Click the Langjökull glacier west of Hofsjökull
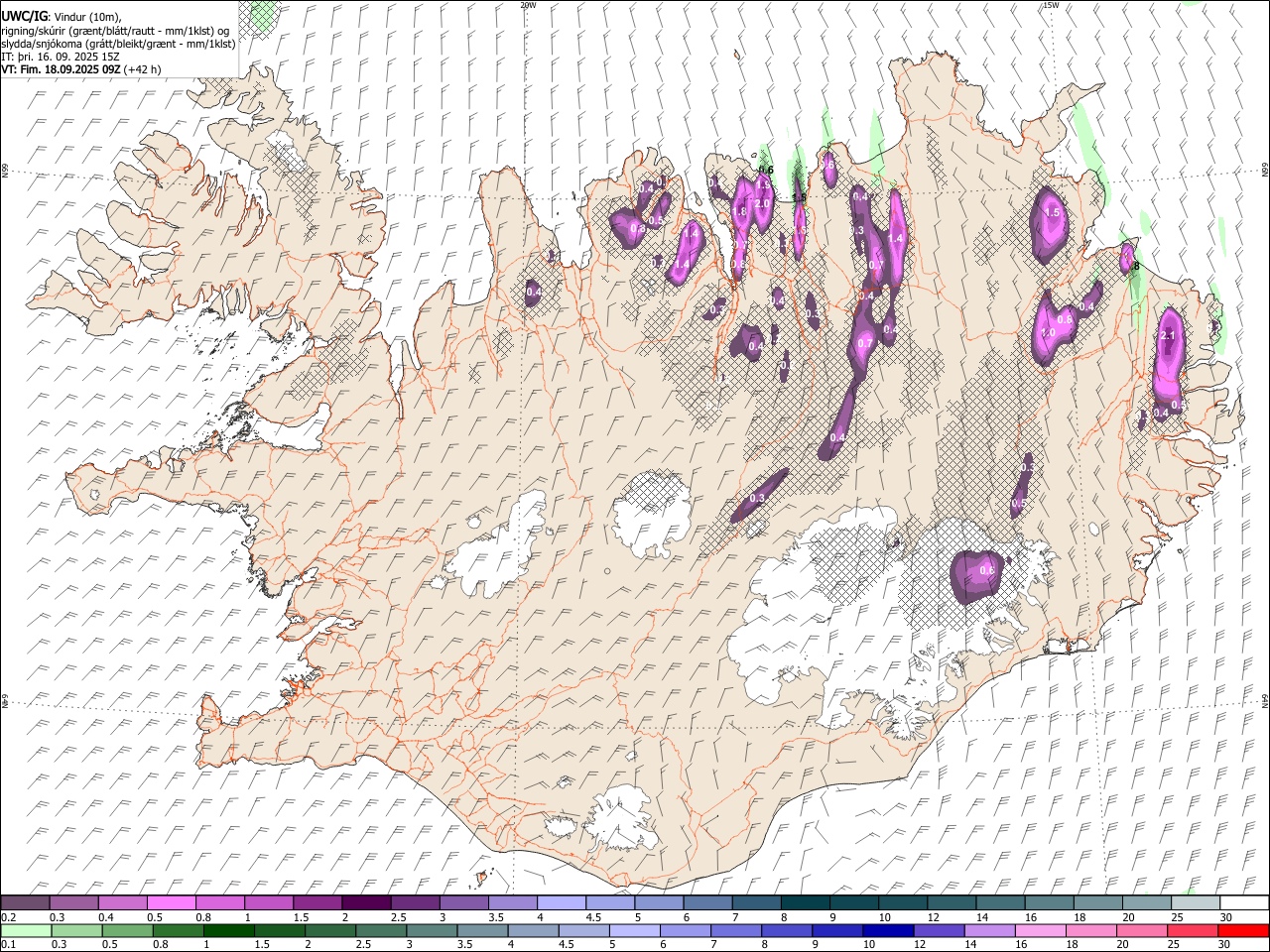Screen dimensions: 1270x952 tap(497, 546)
